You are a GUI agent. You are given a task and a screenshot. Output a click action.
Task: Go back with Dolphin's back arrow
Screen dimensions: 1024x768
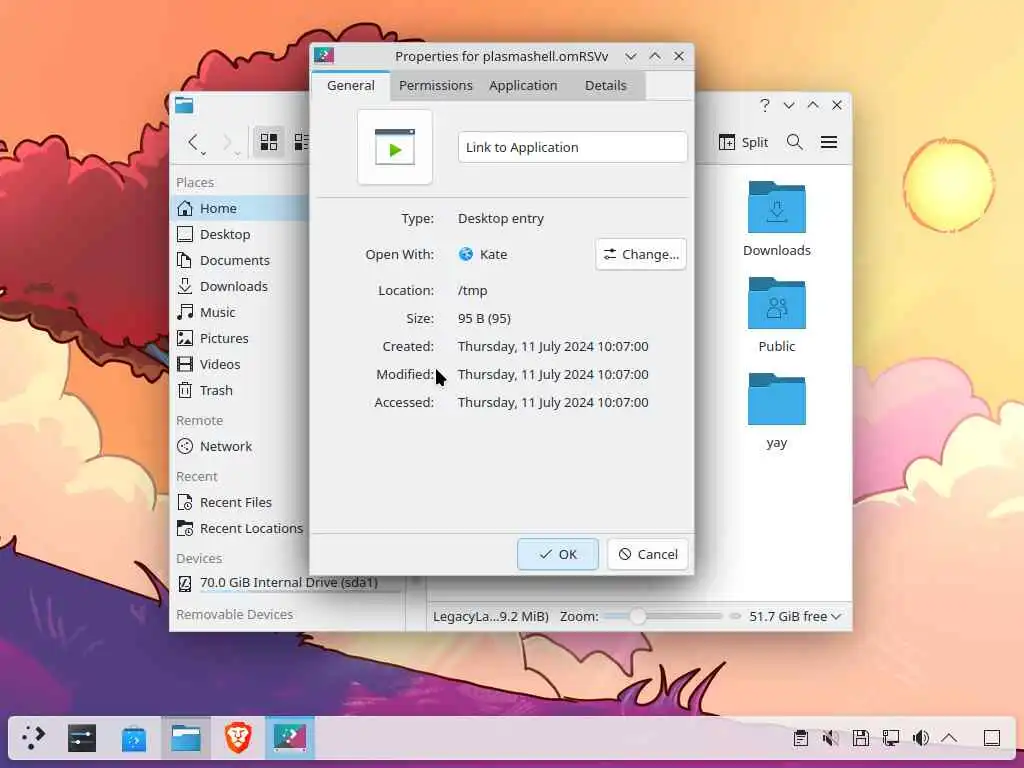point(193,142)
